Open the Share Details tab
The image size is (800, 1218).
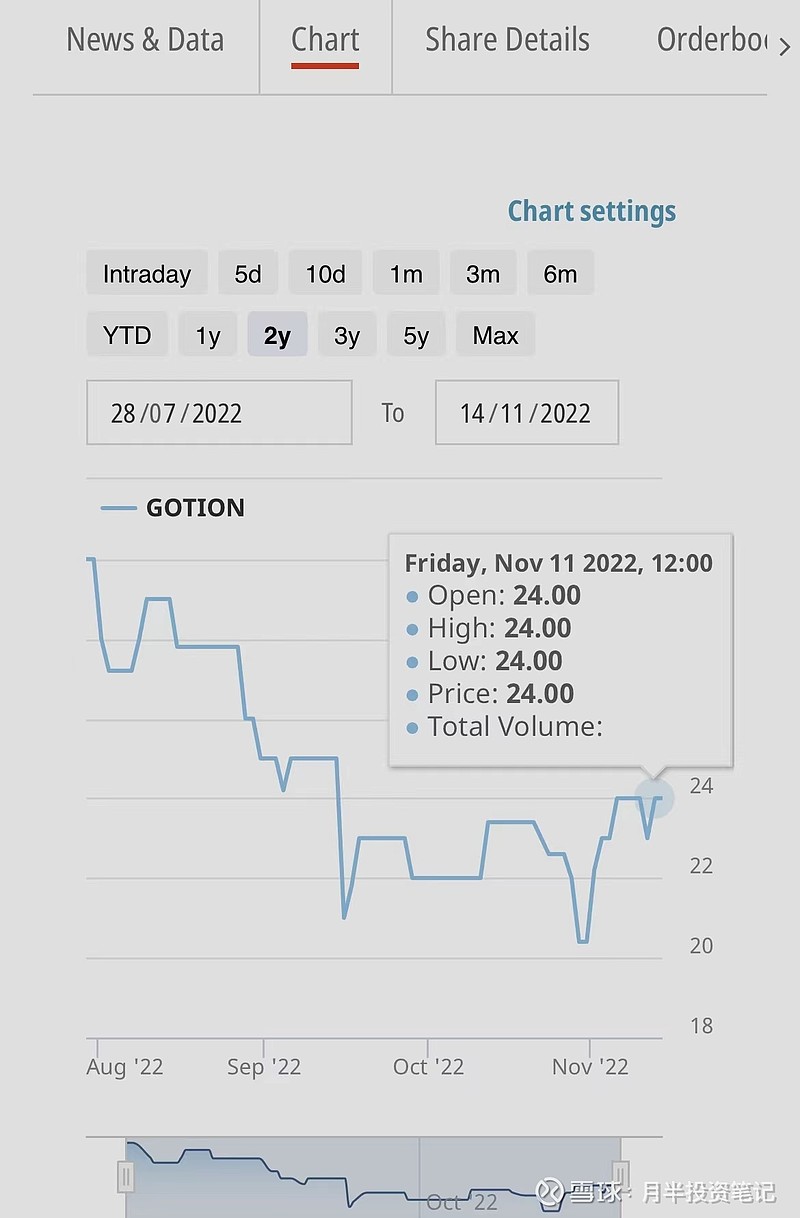507,40
